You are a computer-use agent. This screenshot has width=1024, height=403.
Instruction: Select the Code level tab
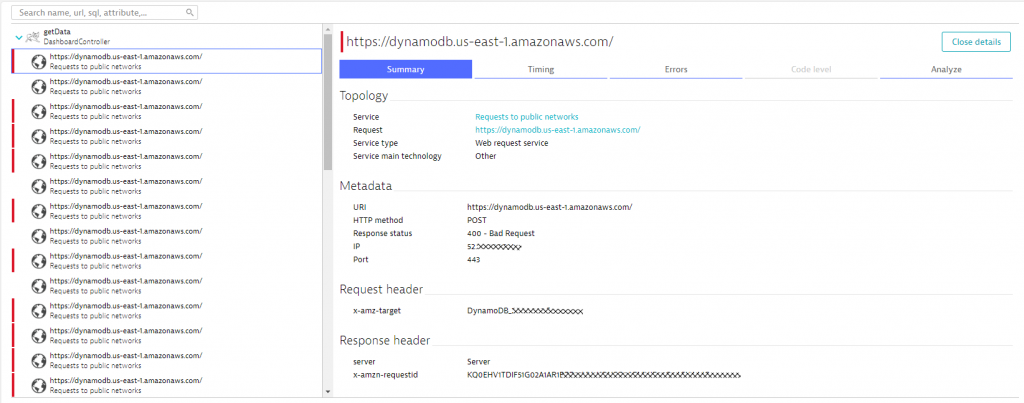tap(811, 69)
